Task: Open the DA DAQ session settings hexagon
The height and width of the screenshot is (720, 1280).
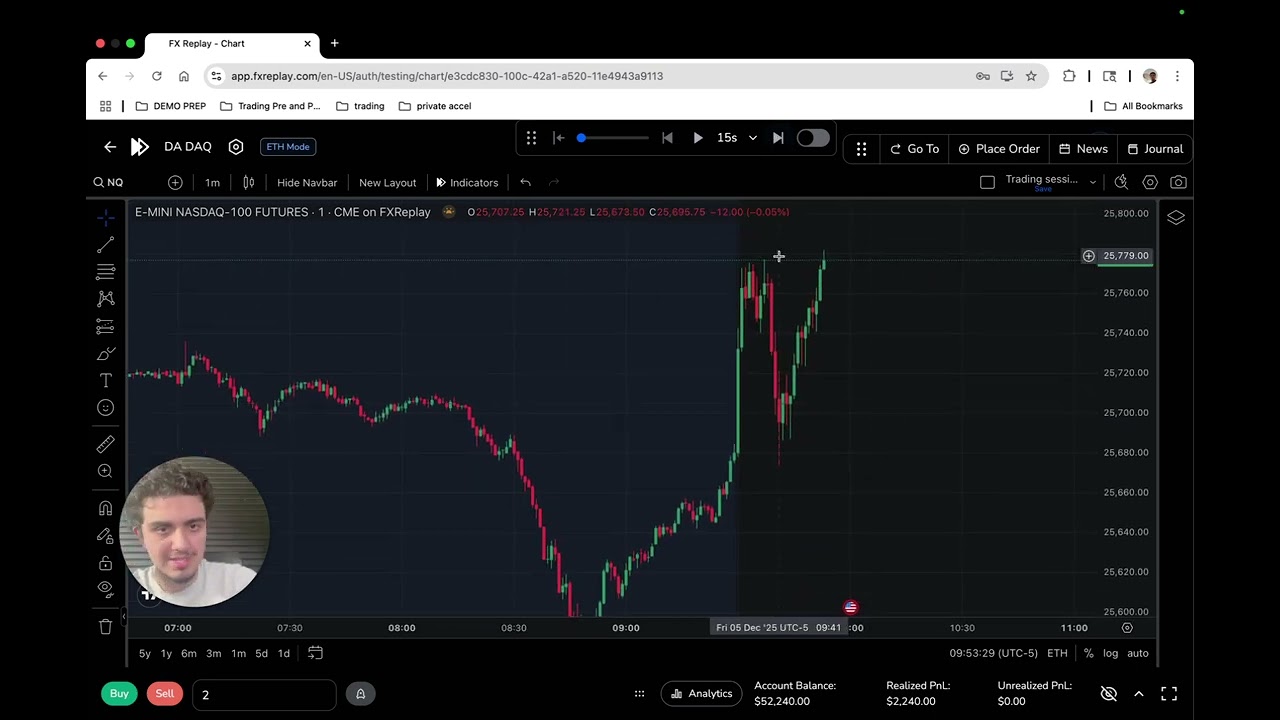Action: coord(236,147)
